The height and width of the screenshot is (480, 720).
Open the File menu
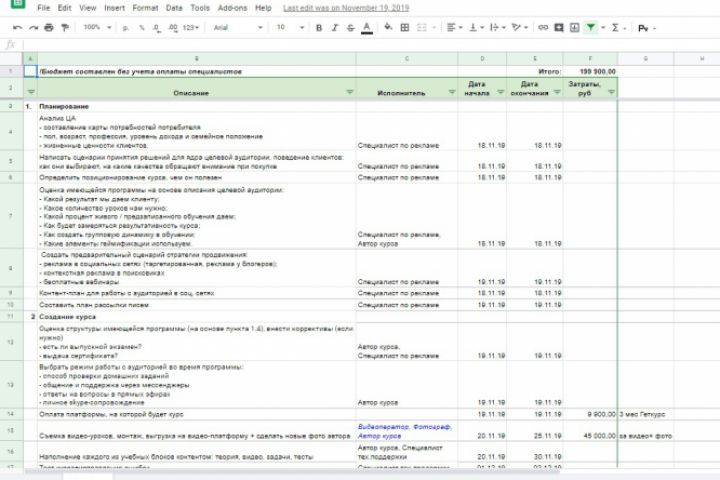pos(44,8)
